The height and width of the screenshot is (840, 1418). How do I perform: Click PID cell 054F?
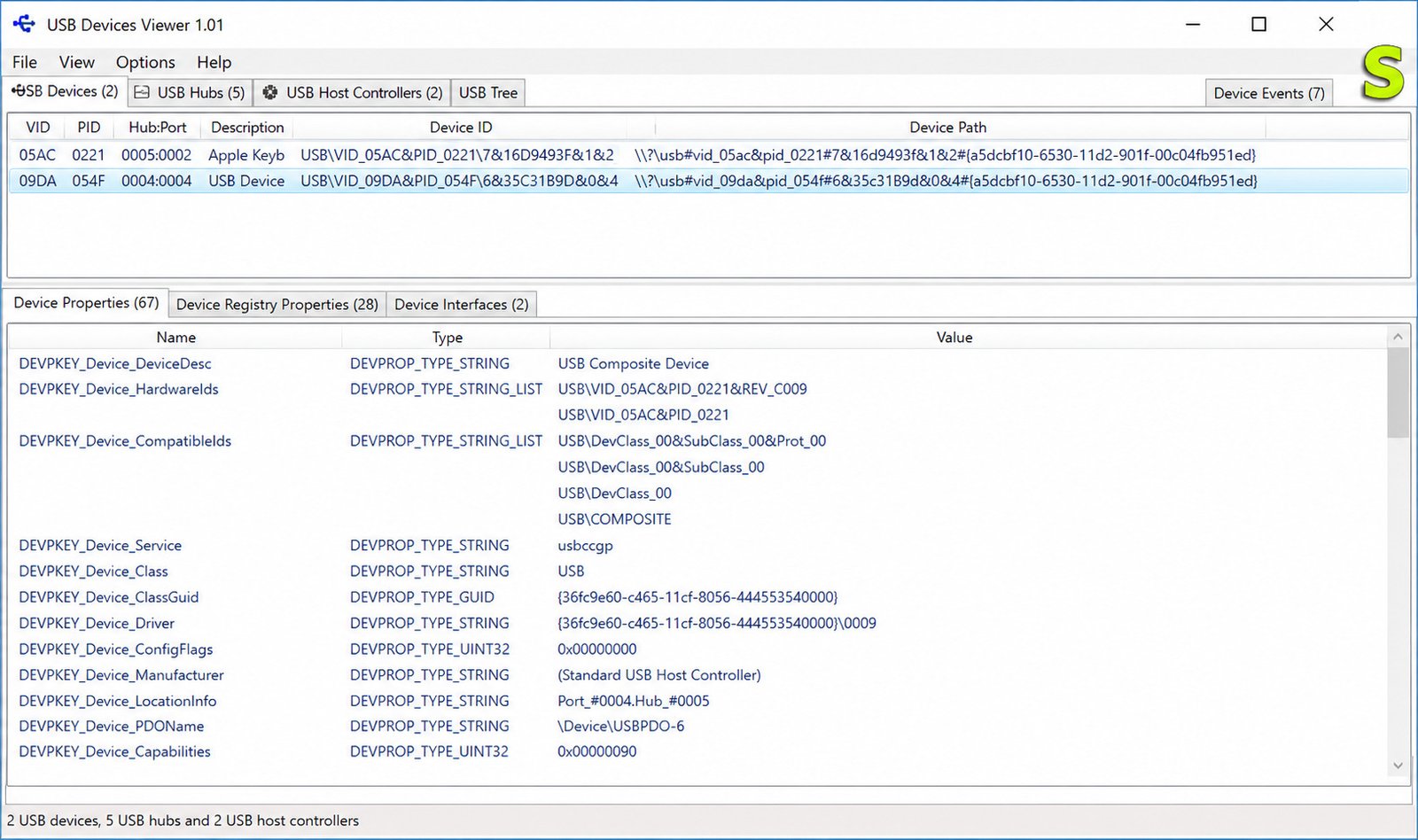(x=89, y=181)
